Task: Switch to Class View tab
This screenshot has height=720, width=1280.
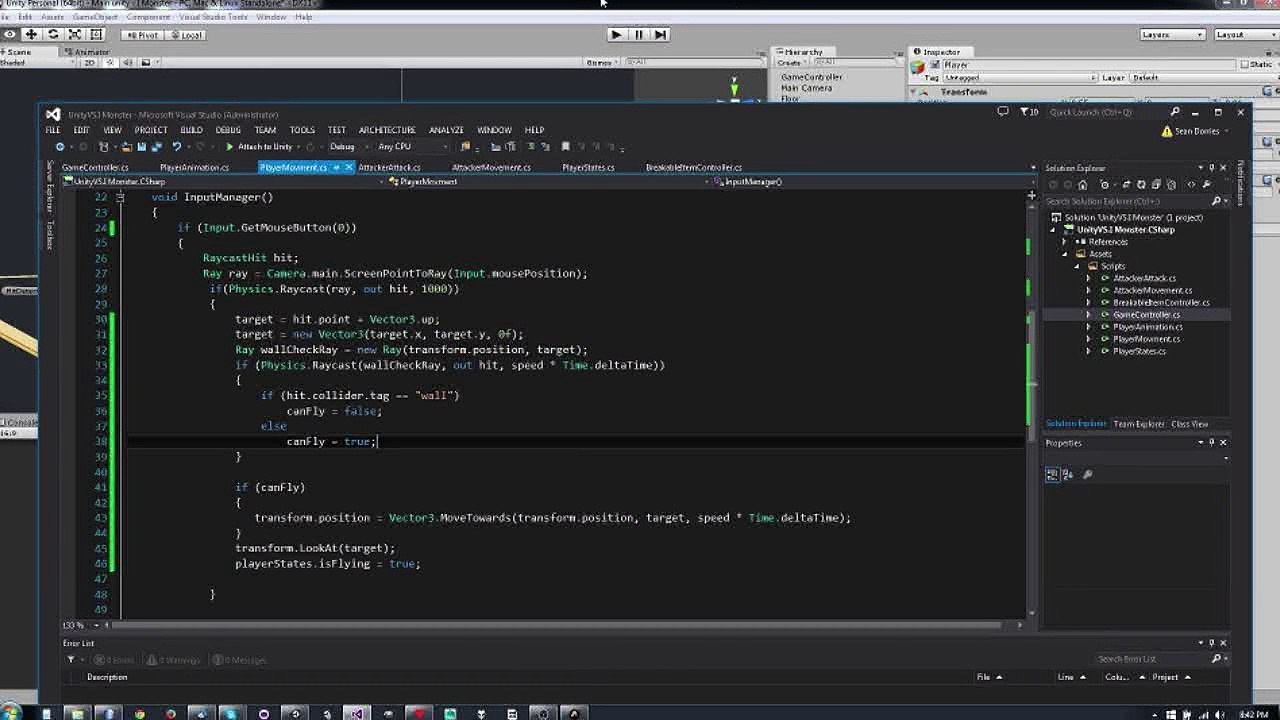Action: point(1189,424)
